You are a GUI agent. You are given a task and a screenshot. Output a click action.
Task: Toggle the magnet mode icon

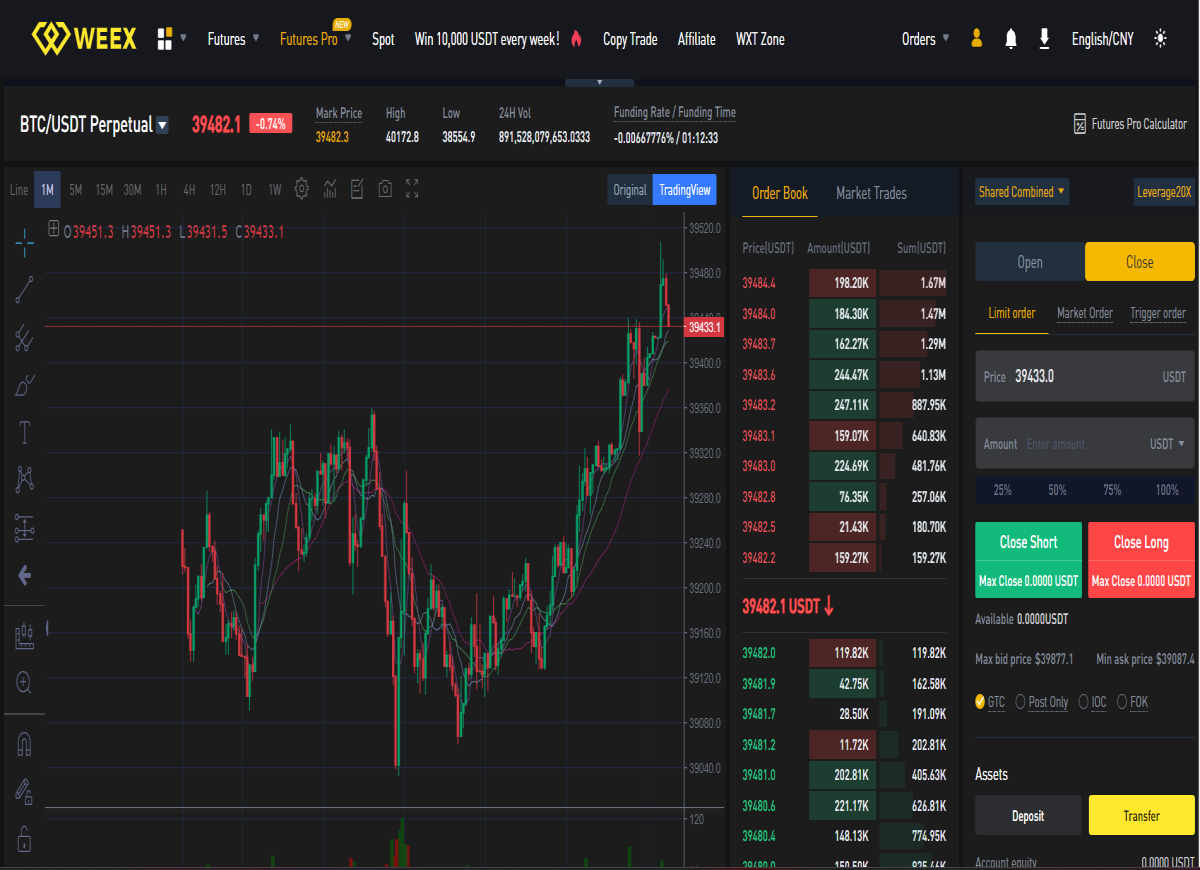[x=25, y=744]
